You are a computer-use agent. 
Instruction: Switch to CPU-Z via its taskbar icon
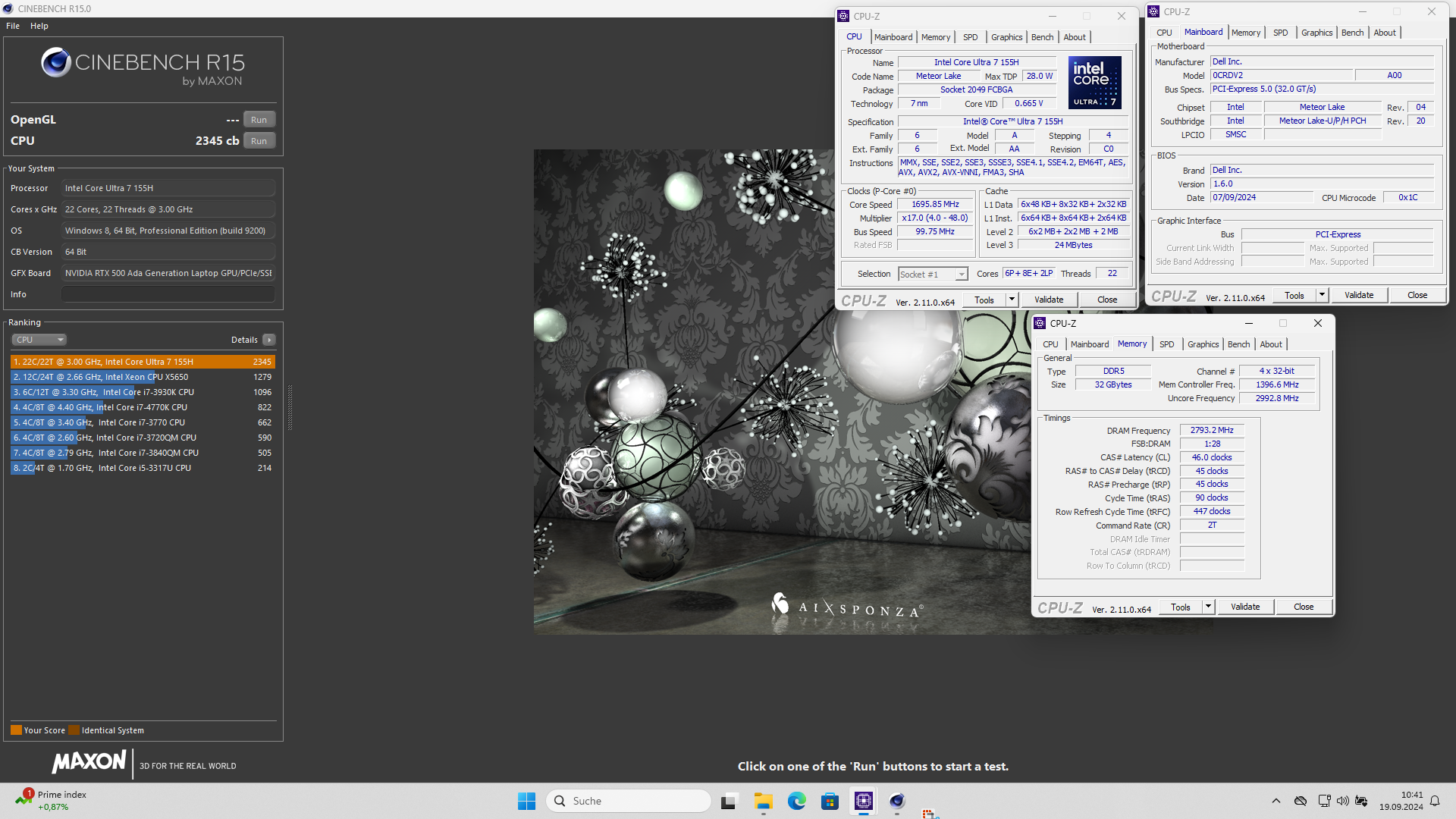(863, 801)
